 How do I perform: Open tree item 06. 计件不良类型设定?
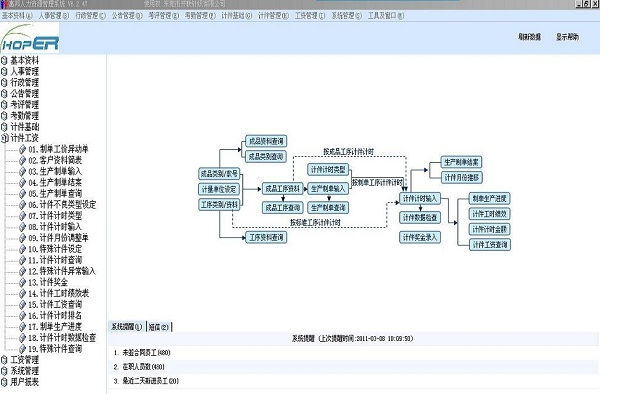(x=62, y=204)
